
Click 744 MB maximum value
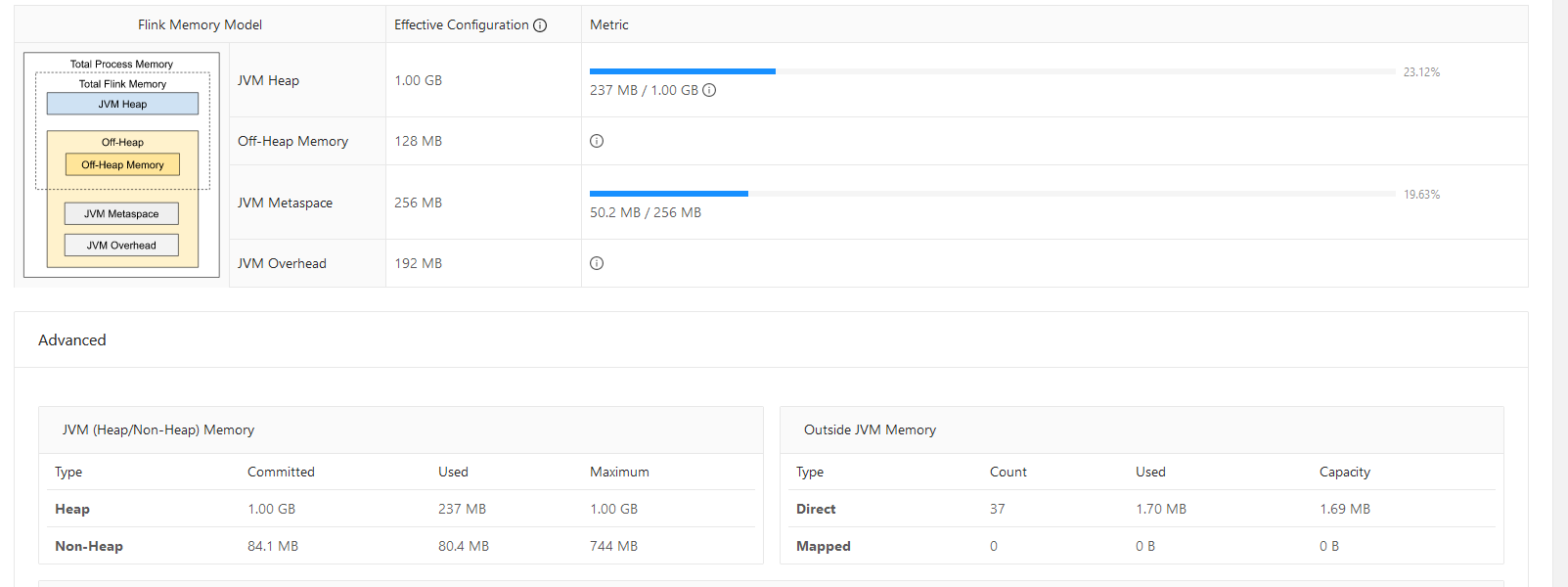point(613,546)
